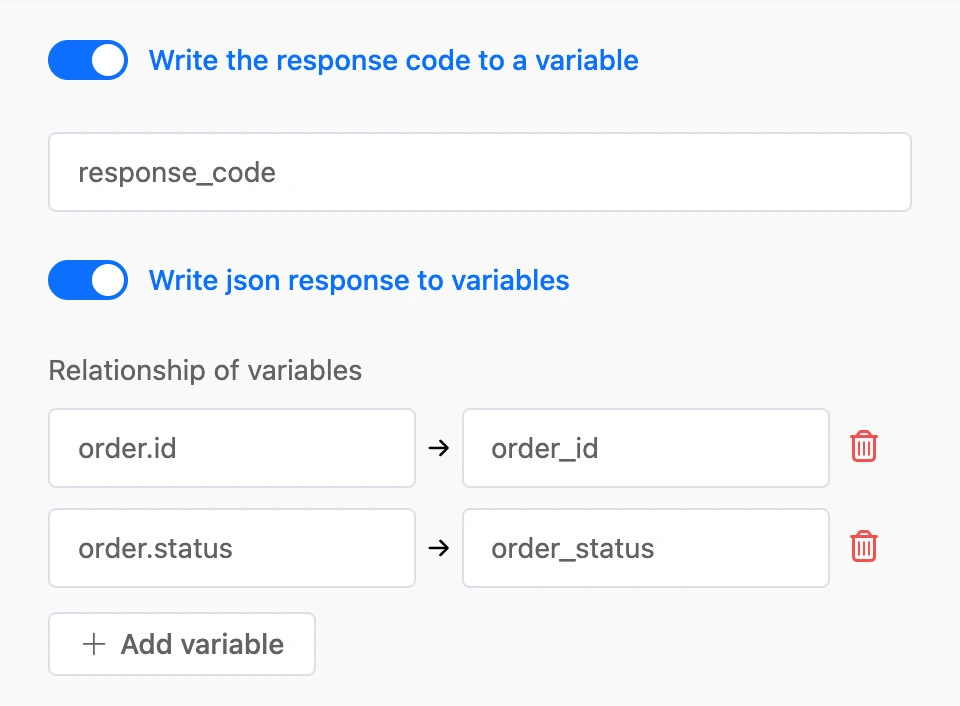Edit the order_id target variable field
This screenshot has height=706, width=960.
tap(646, 448)
